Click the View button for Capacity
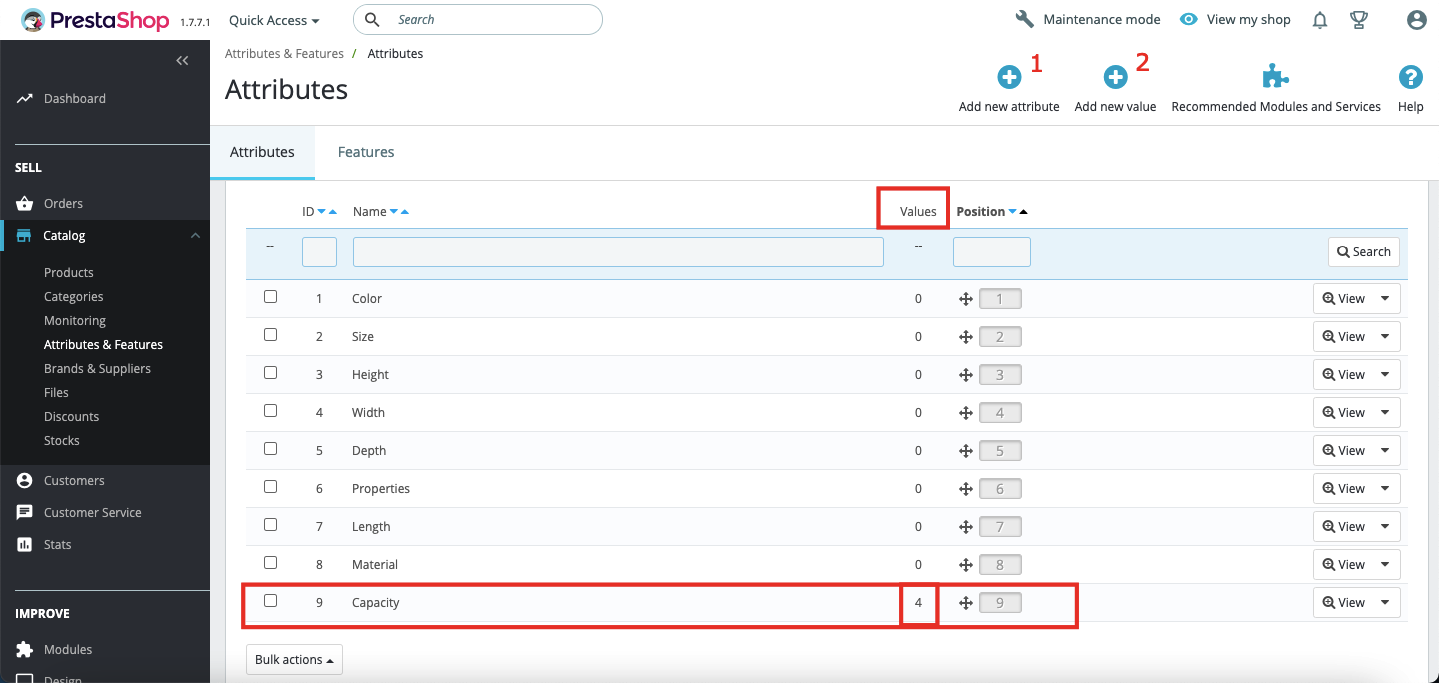Screen dimensions: 1439x683 click(x=1343, y=603)
